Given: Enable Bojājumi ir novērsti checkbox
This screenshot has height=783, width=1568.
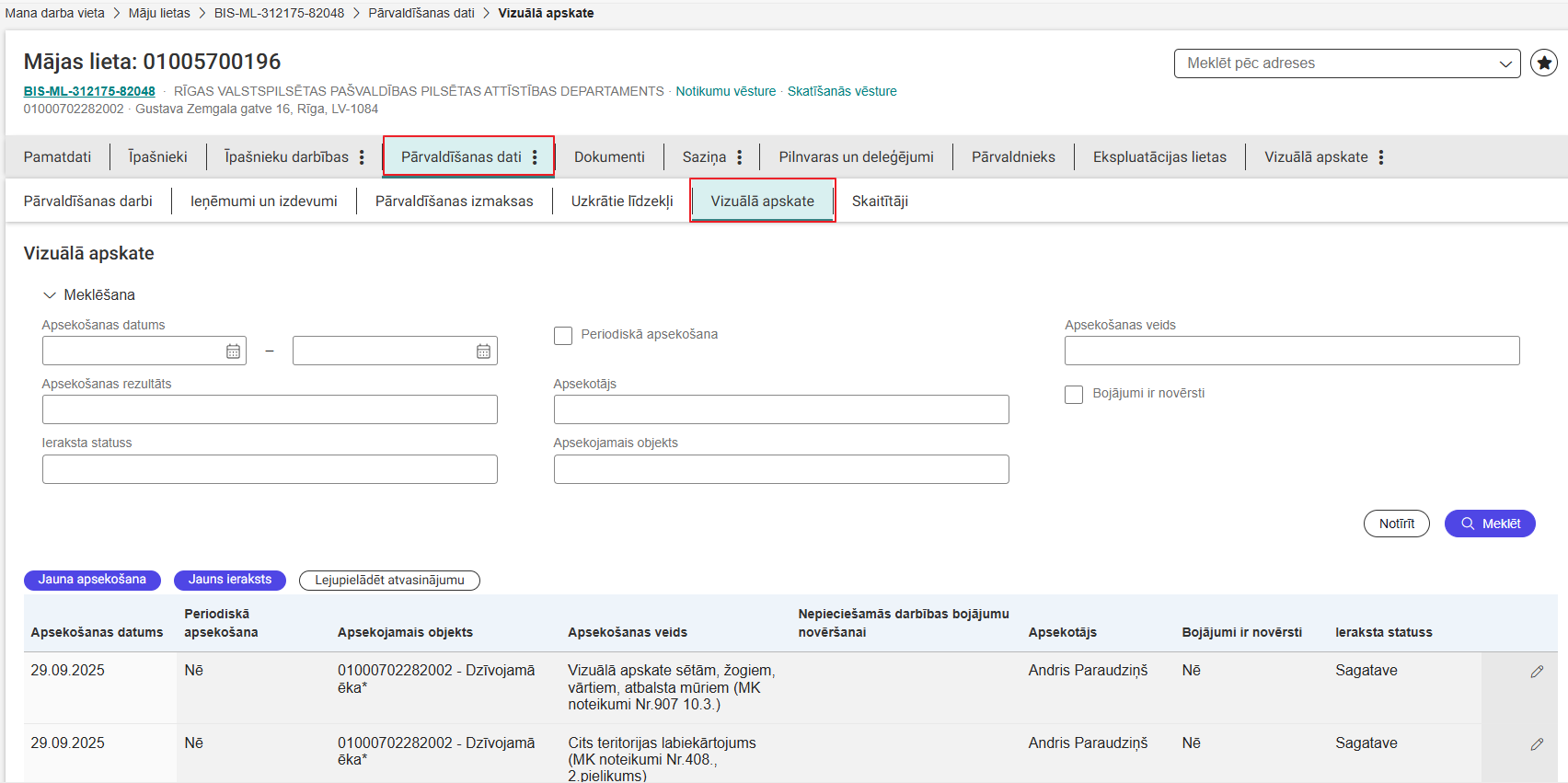Looking at the screenshot, I should [x=1074, y=395].
